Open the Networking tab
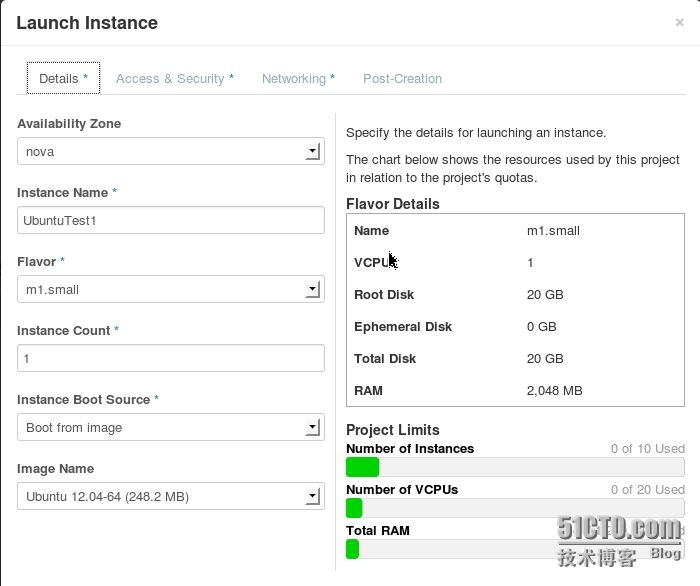Screen dimensions: 700x586 point(298,79)
